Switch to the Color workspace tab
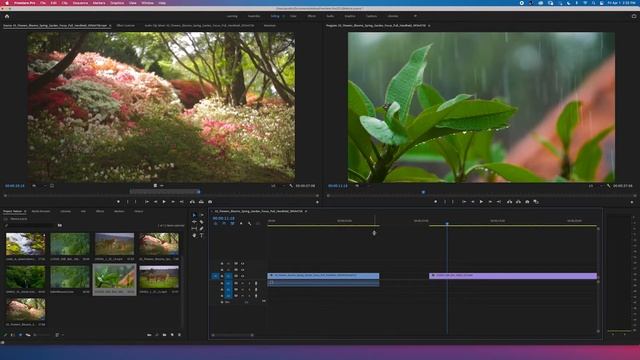This screenshot has height=360, width=640. point(293,16)
